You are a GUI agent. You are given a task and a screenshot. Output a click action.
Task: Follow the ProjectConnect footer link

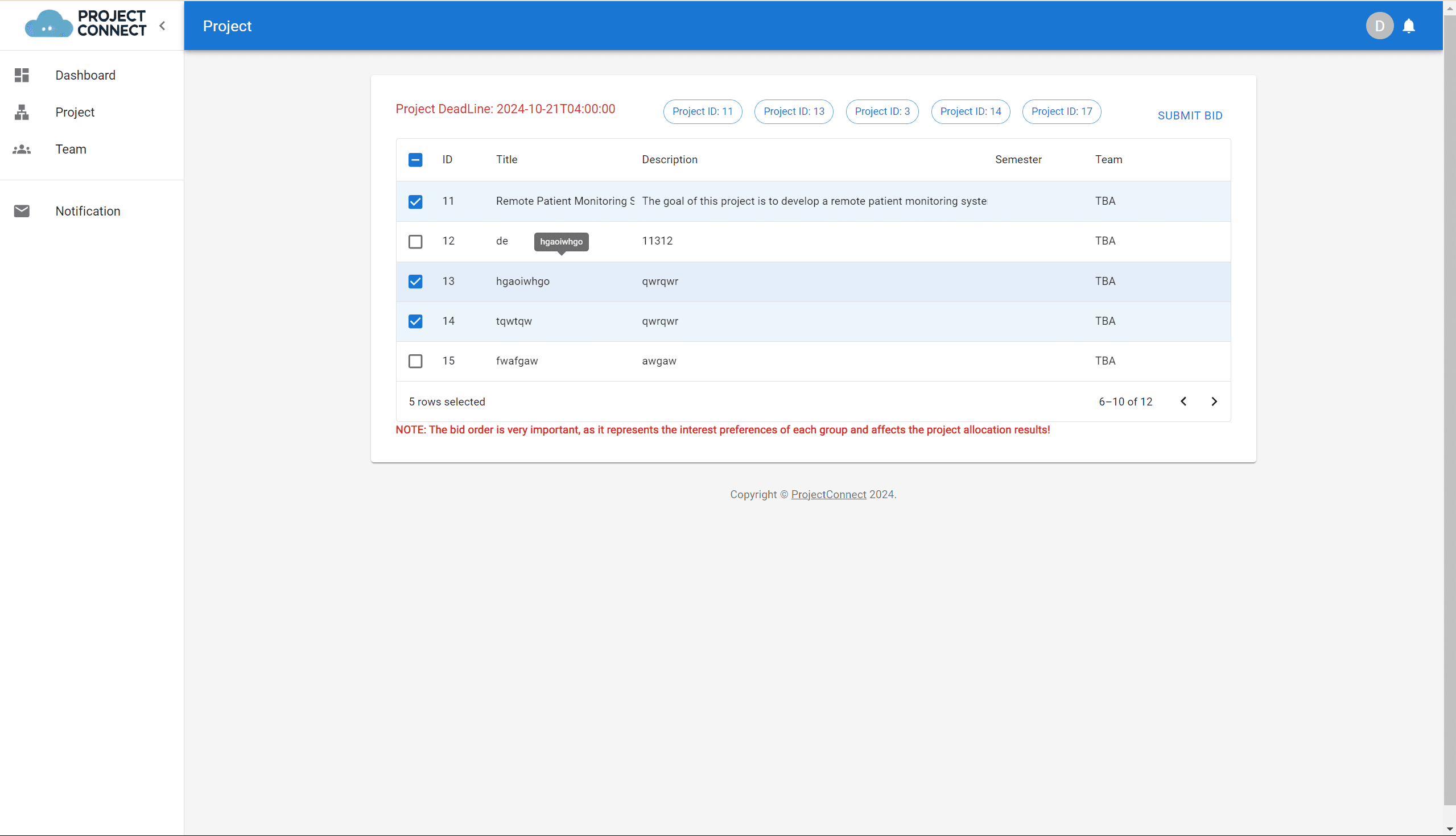(828, 495)
